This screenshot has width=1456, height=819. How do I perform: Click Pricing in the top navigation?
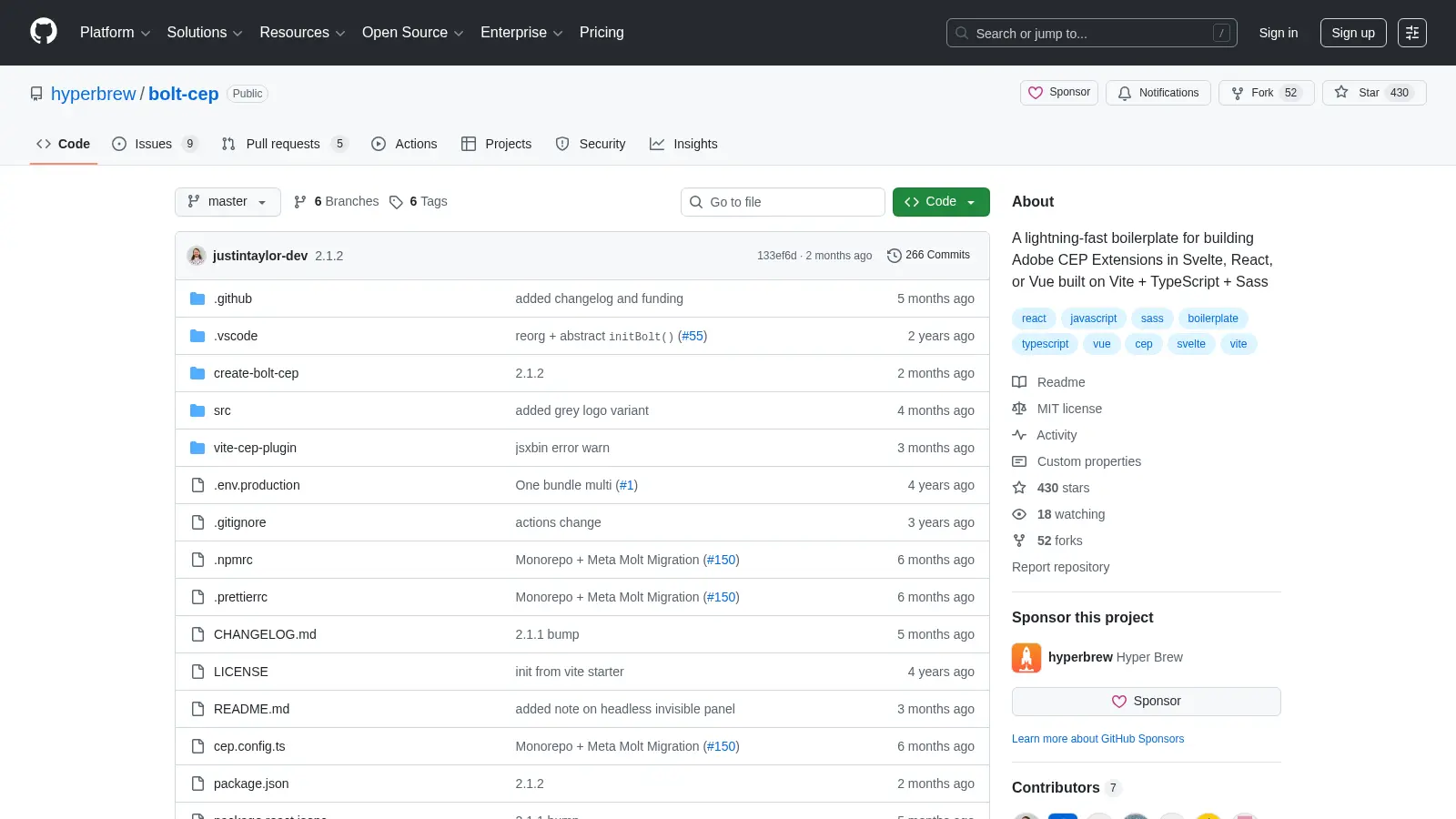(x=602, y=33)
